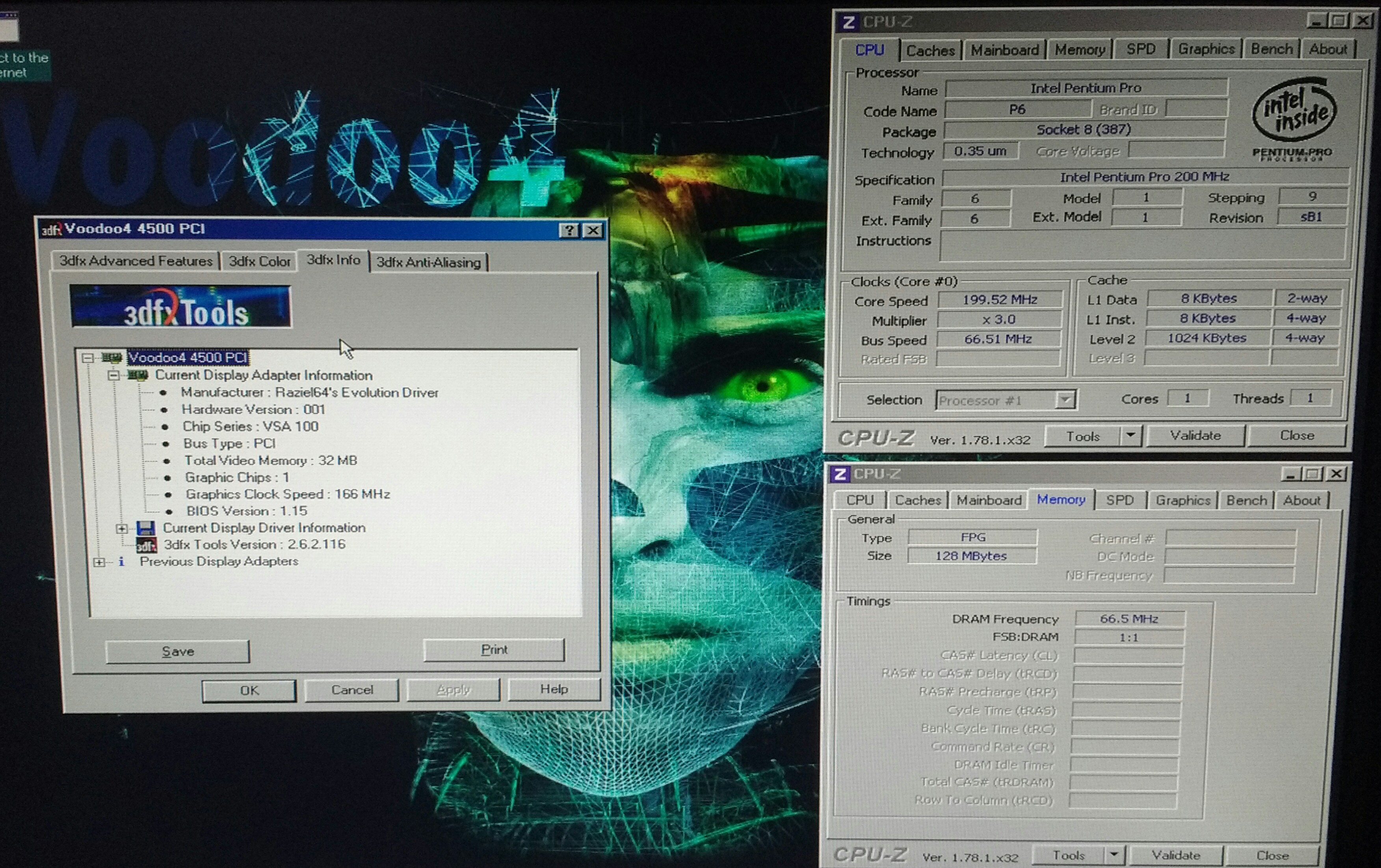Select CPU tab in upper CPU-Z window
This screenshot has height=868, width=1381.
pos(870,50)
